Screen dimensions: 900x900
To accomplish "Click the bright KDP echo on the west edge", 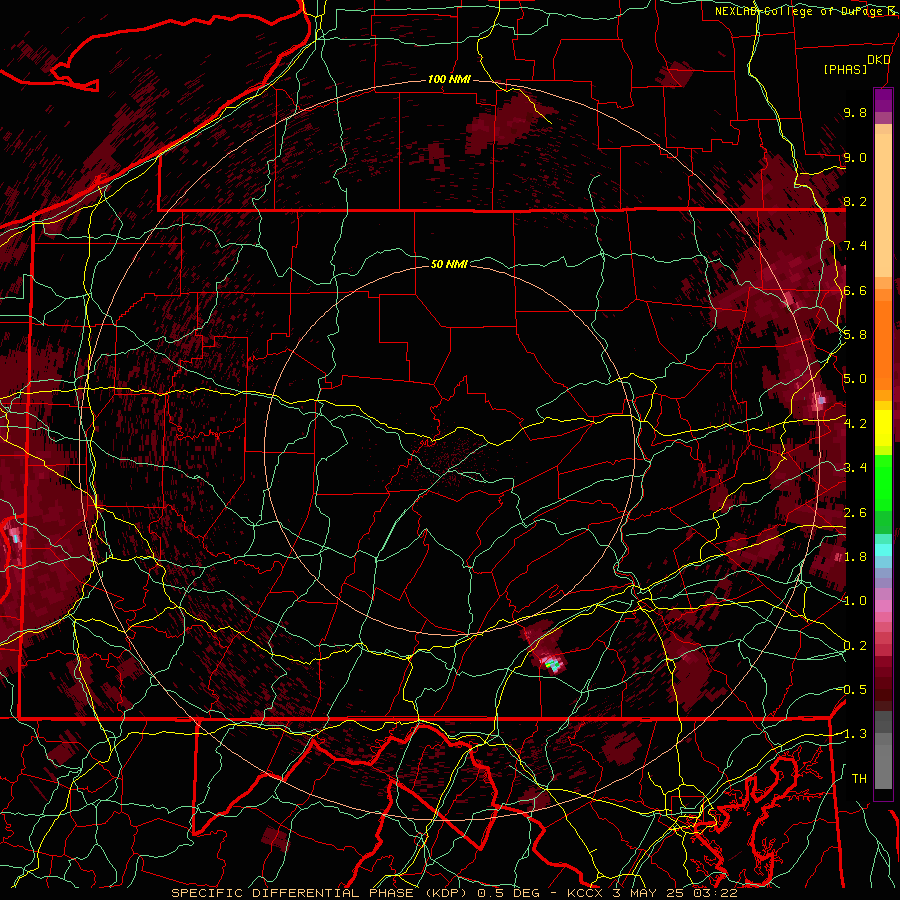I will coord(15,537).
